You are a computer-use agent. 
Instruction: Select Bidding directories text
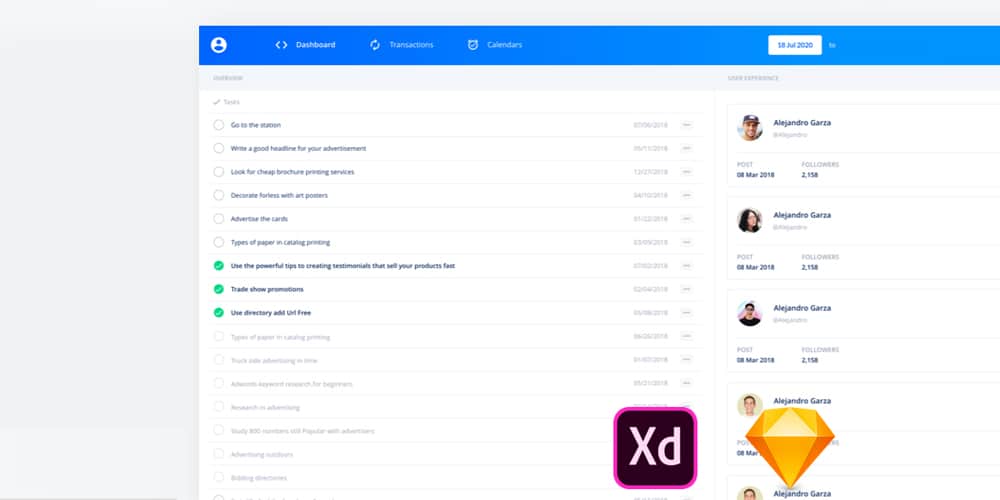click(x=258, y=478)
